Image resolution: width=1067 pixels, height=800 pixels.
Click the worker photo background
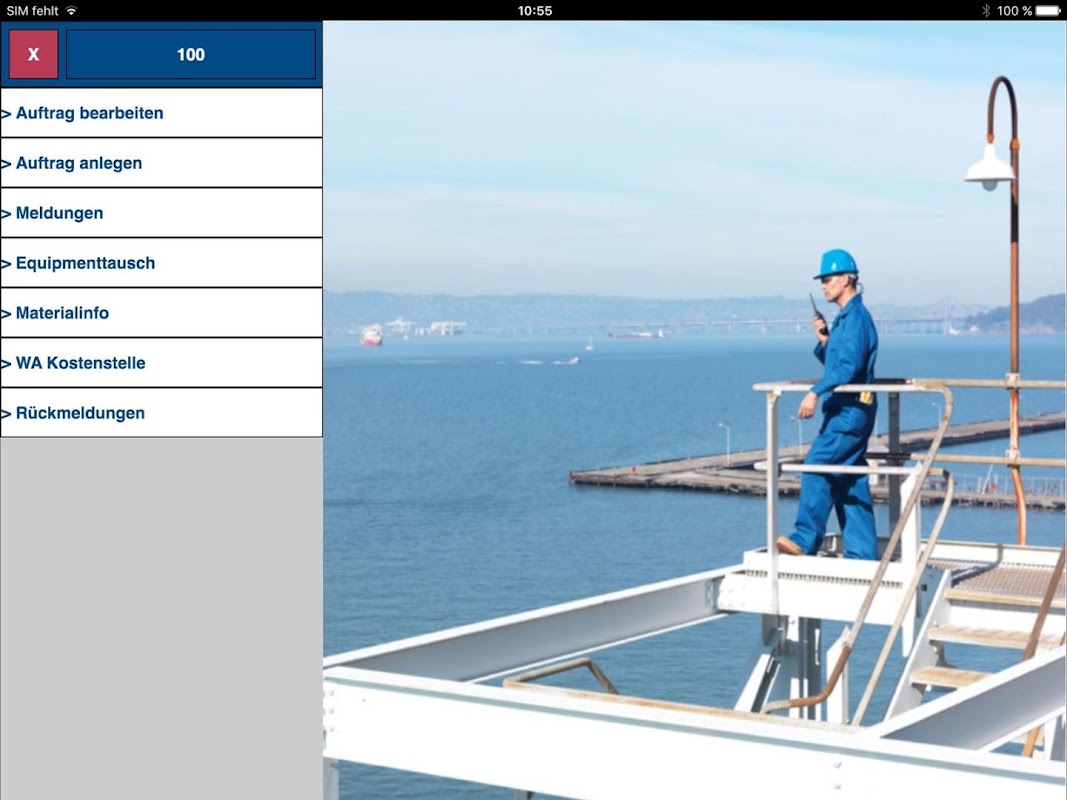point(695,410)
